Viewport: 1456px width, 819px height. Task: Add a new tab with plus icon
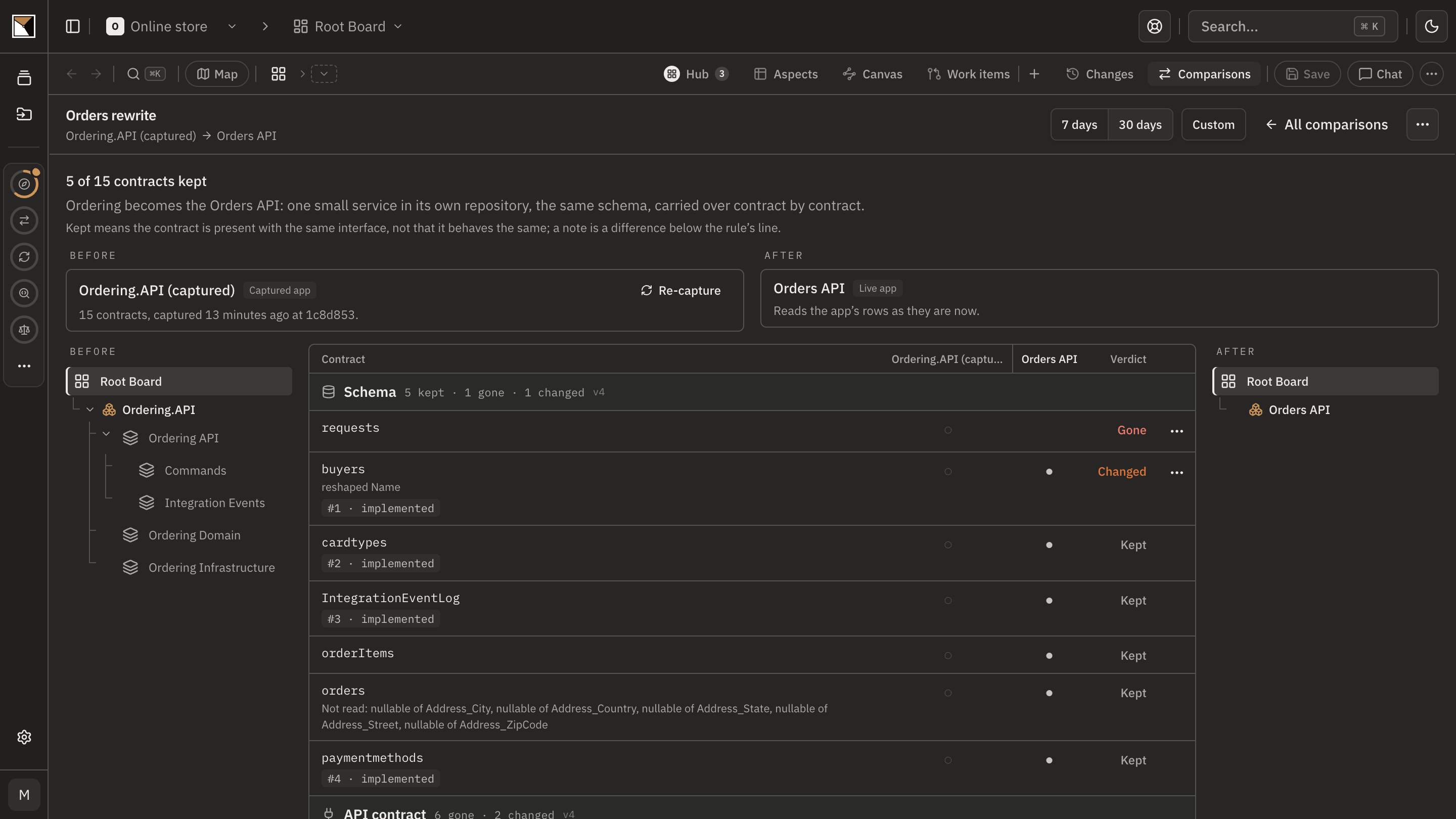point(1034,74)
